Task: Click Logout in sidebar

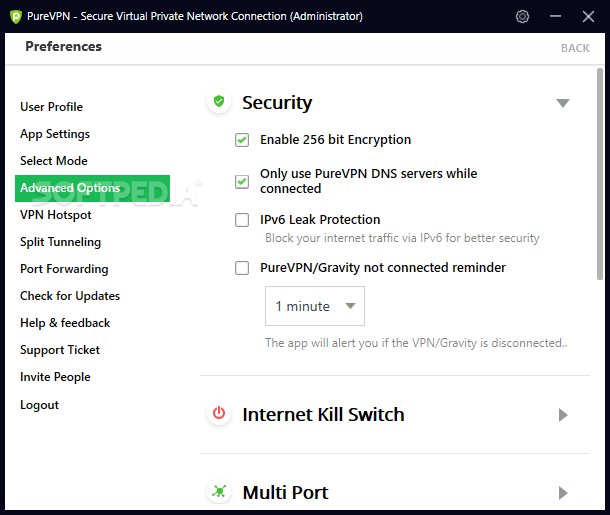Action: [39, 405]
